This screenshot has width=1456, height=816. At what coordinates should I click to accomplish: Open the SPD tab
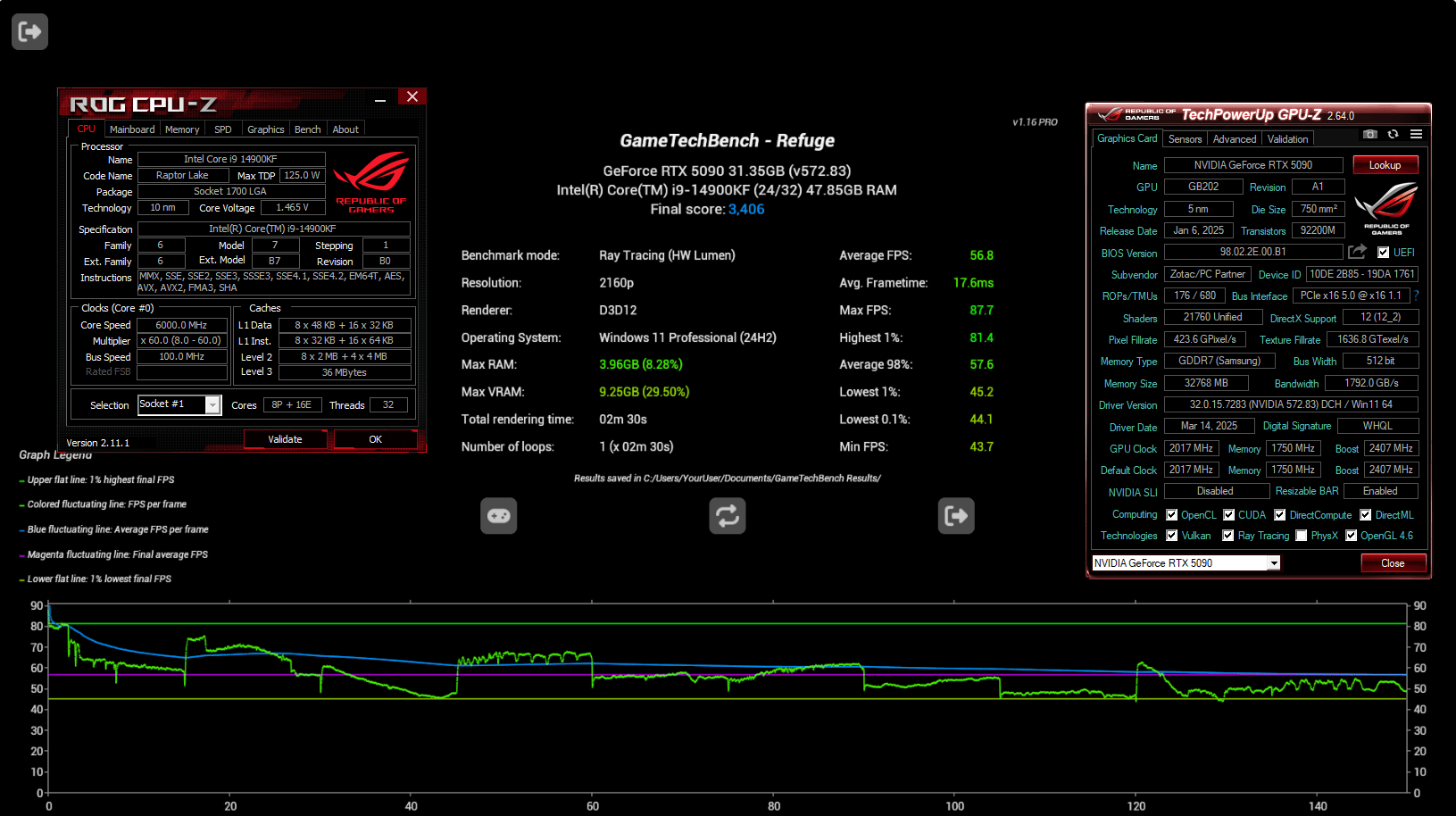pyautogui.click(x=223, y=129)
